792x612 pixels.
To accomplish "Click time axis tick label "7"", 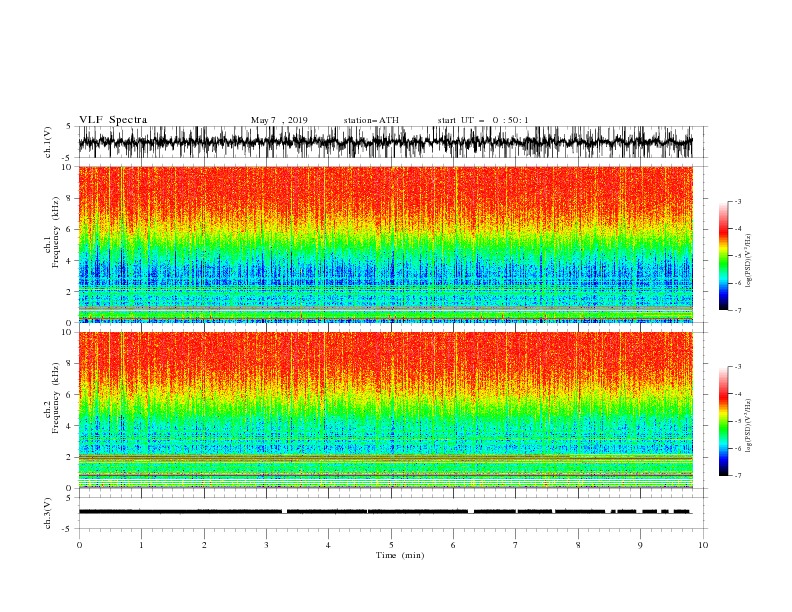I will pos(516,545).
